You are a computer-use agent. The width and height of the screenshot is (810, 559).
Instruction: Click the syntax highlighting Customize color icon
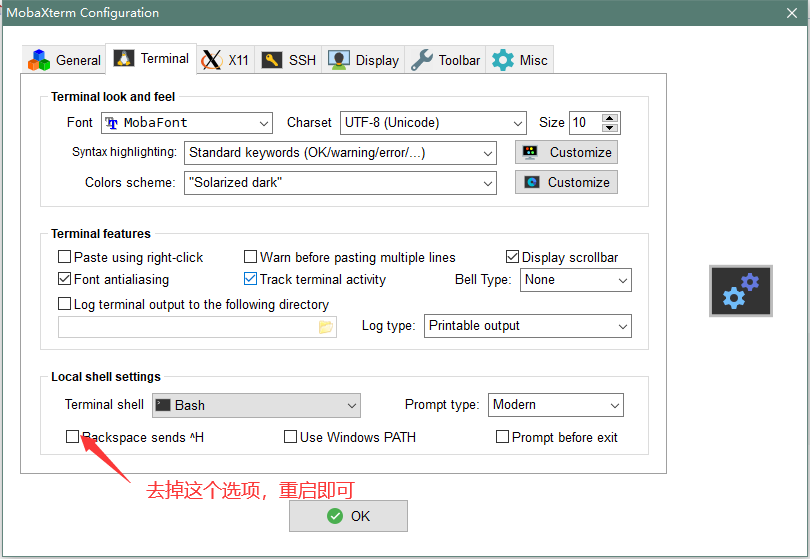coord(530,152)
